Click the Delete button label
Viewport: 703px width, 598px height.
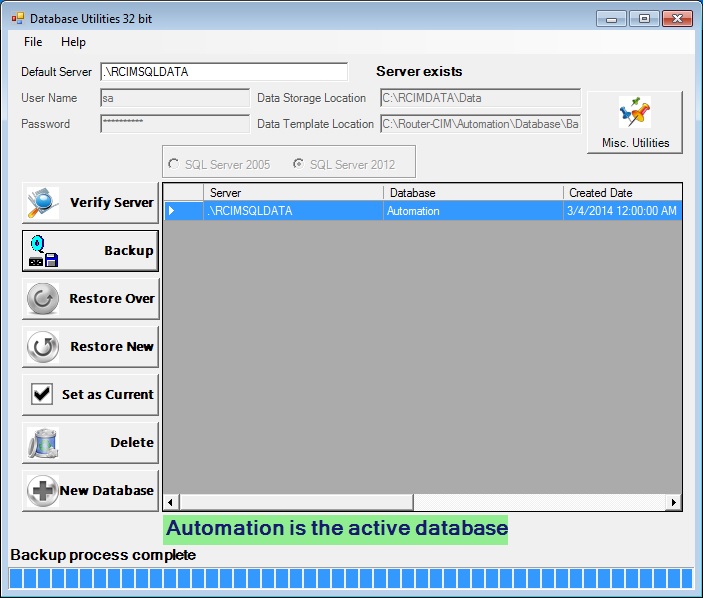coord(132,442)
